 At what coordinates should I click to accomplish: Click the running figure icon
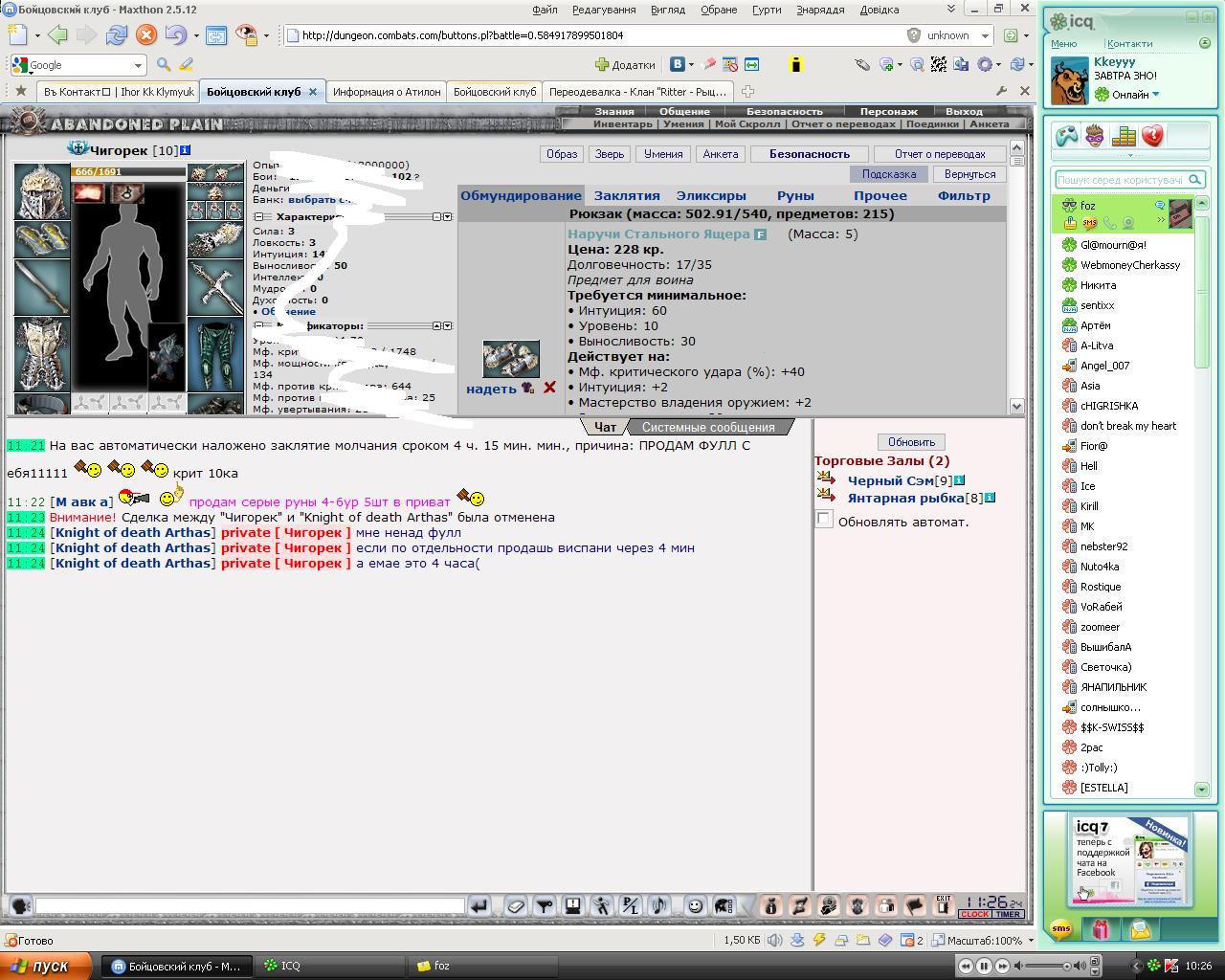[x=602, y=905]
